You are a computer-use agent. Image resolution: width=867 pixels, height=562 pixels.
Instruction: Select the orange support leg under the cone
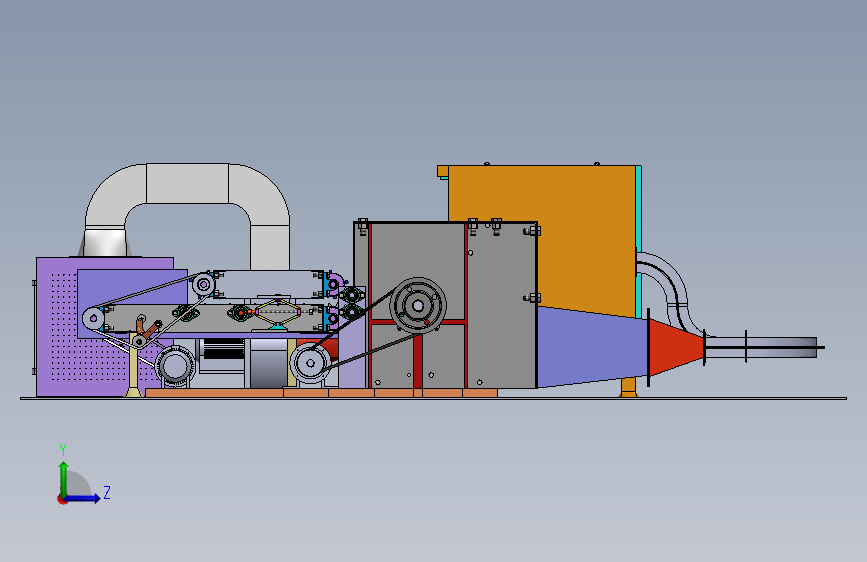tap(629, 387)
